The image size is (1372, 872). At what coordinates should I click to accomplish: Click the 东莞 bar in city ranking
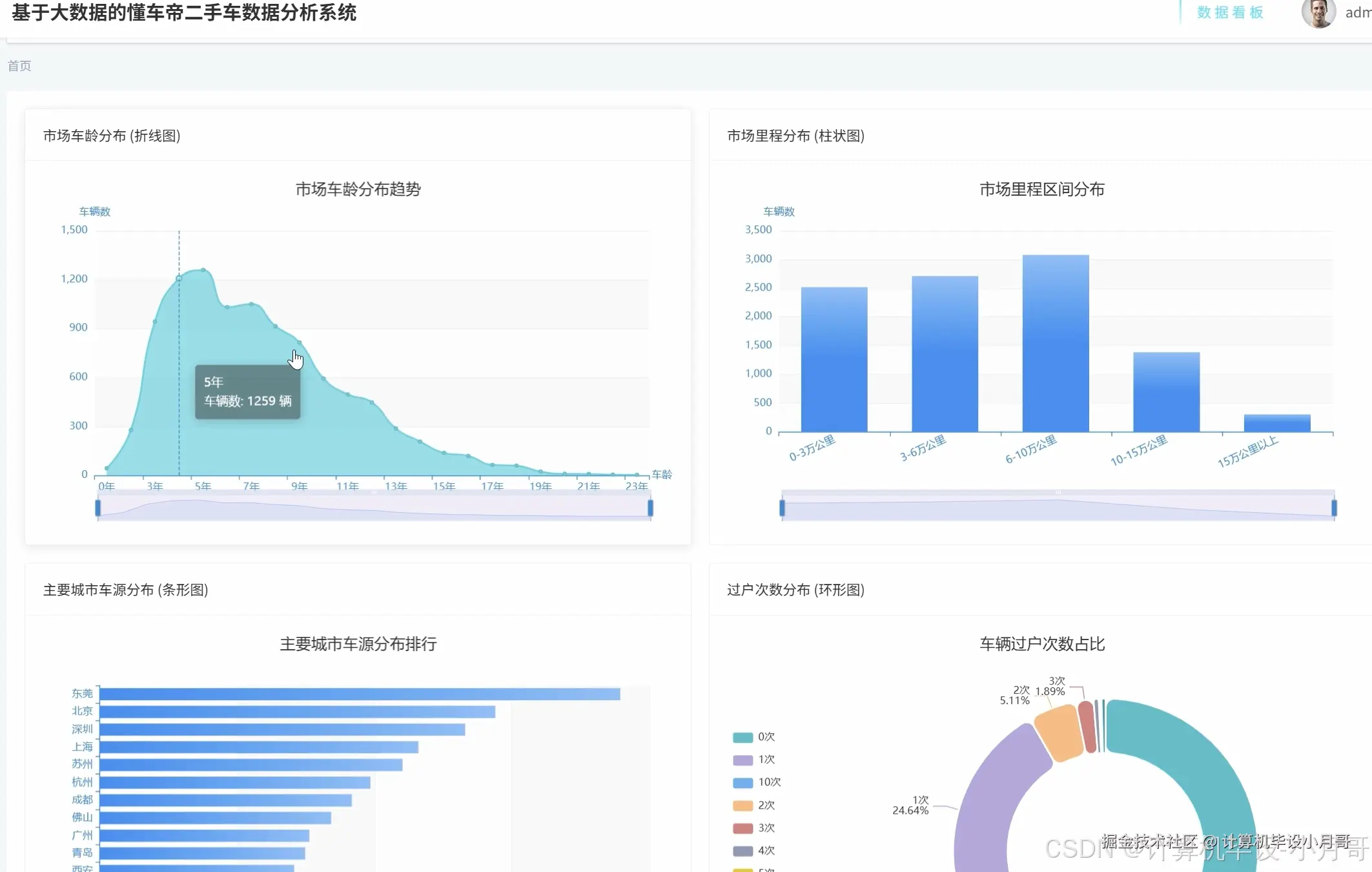coord(355,693)
